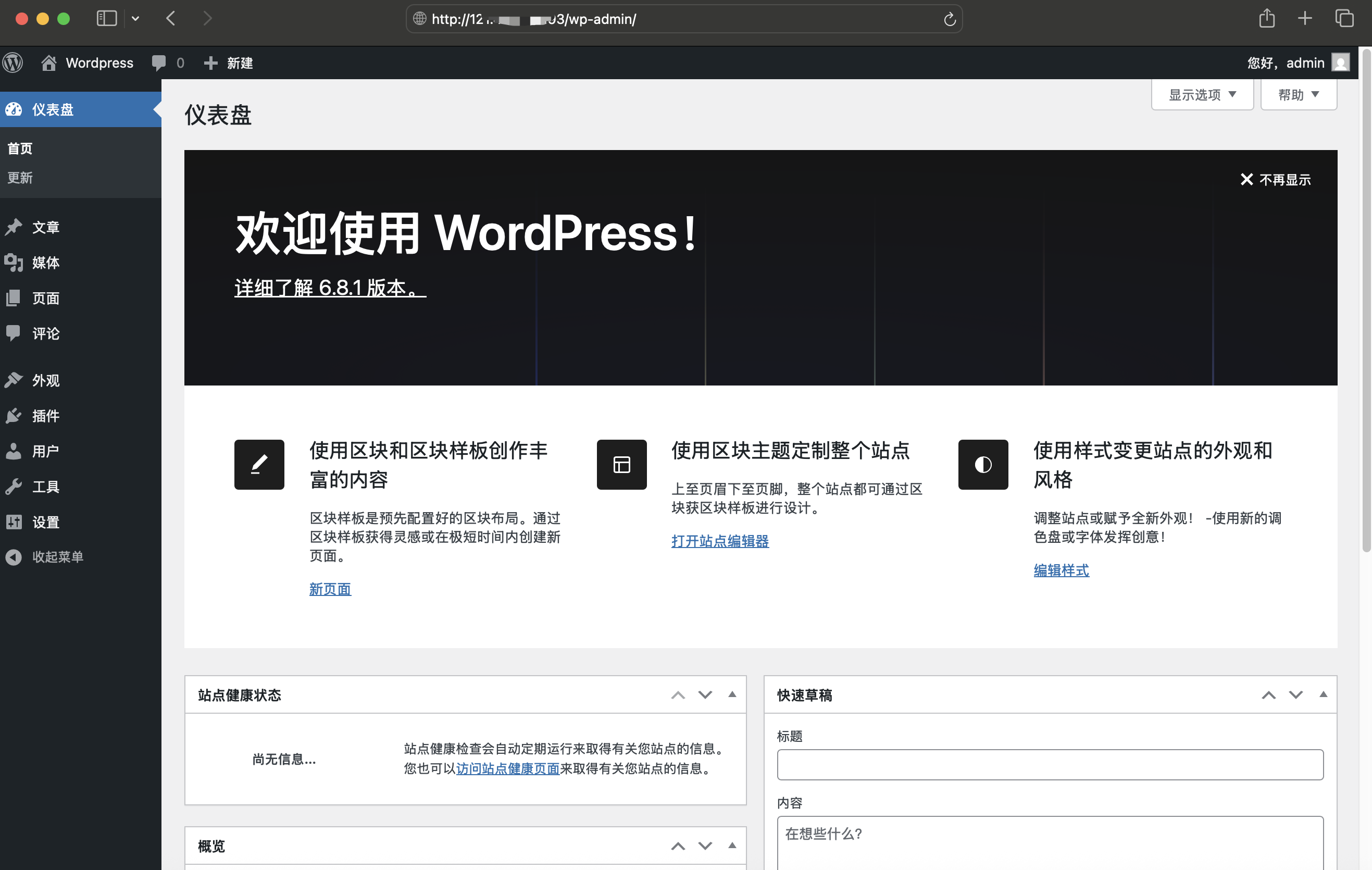Open Safari sidebar dropdown chevron
The width and height of the screenshot is (1372, 870).
[x=135, y=19]
